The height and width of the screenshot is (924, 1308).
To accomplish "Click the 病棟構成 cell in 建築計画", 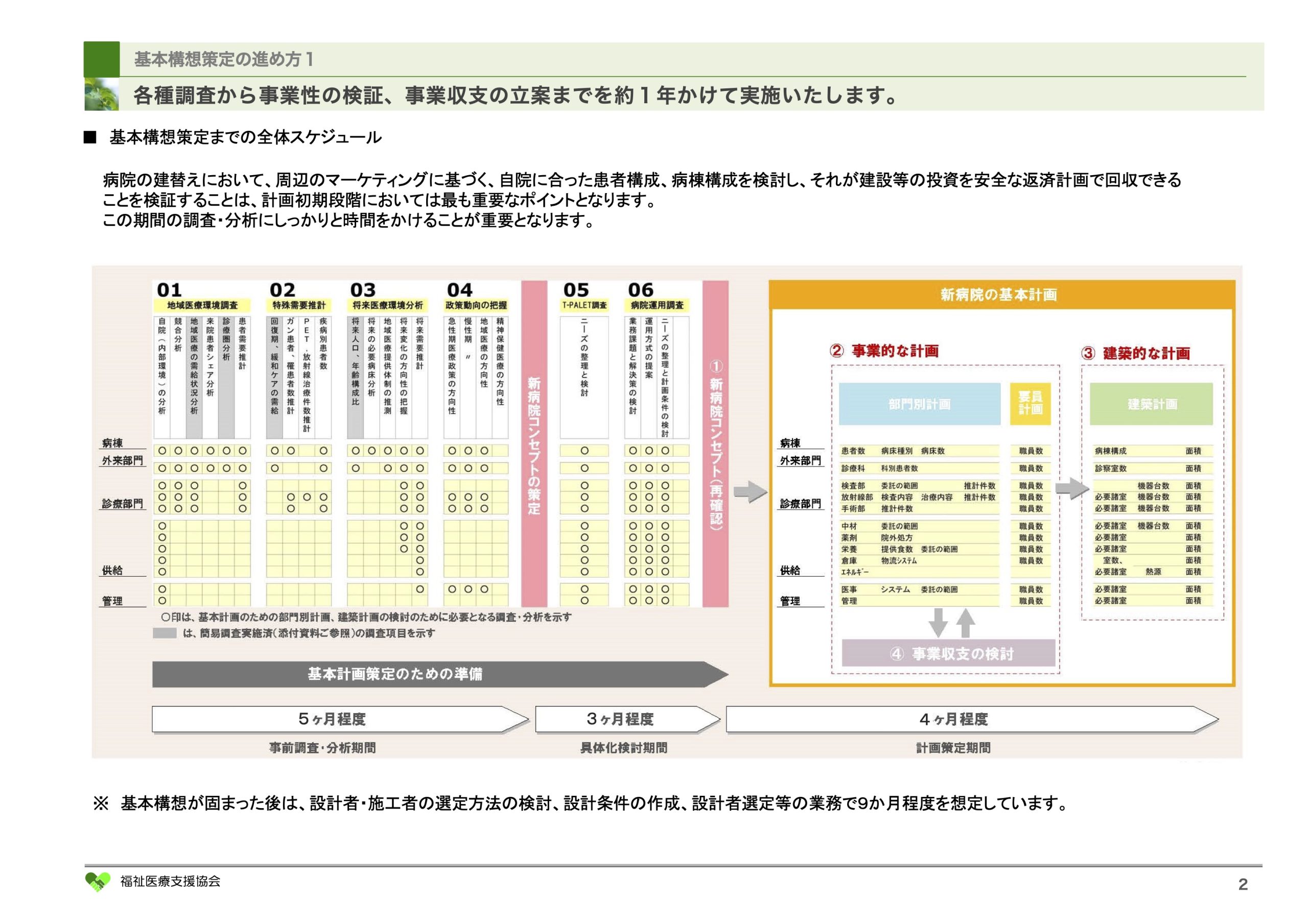I will 1110,451.
